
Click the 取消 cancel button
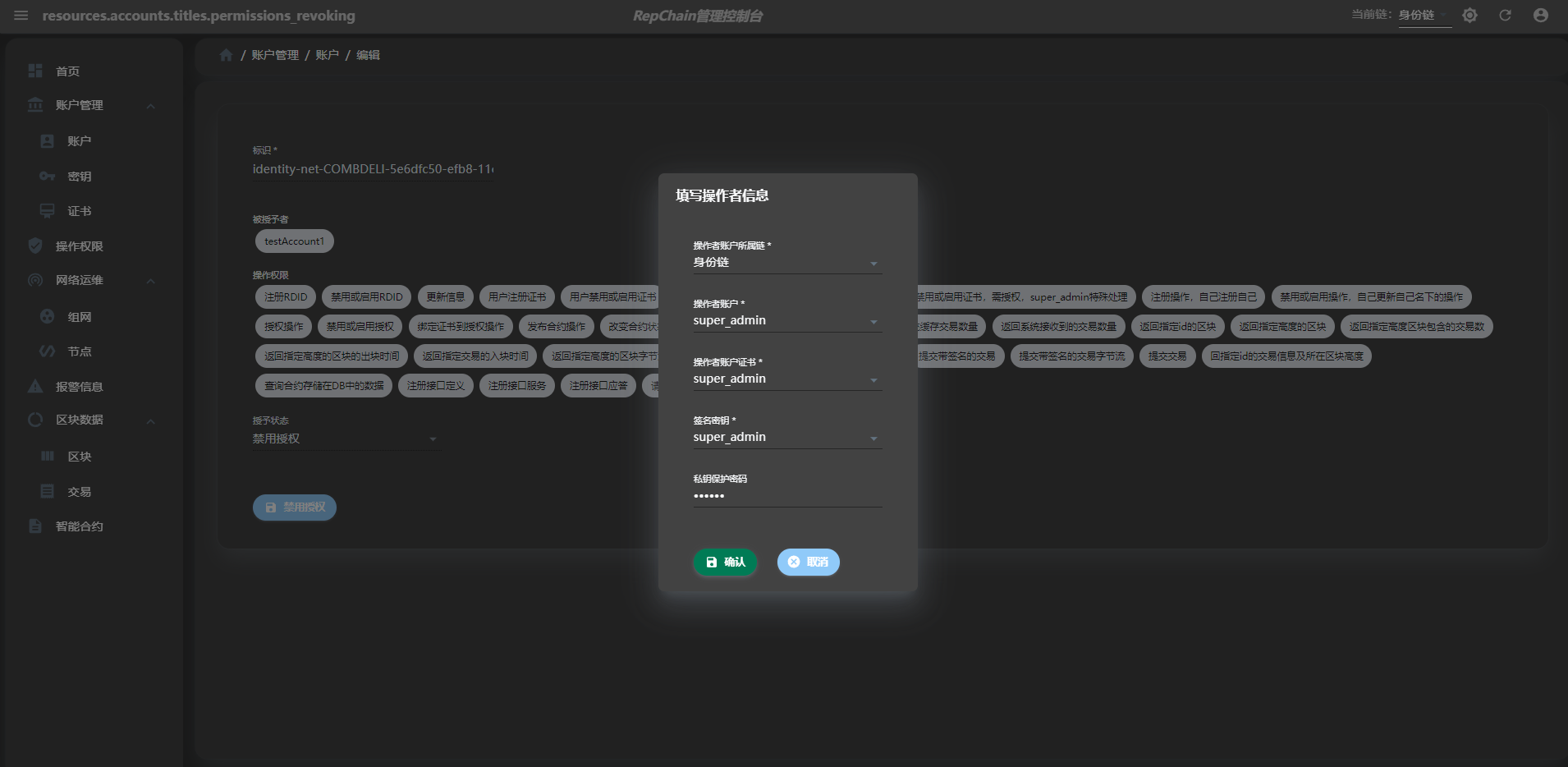point(809,563)
